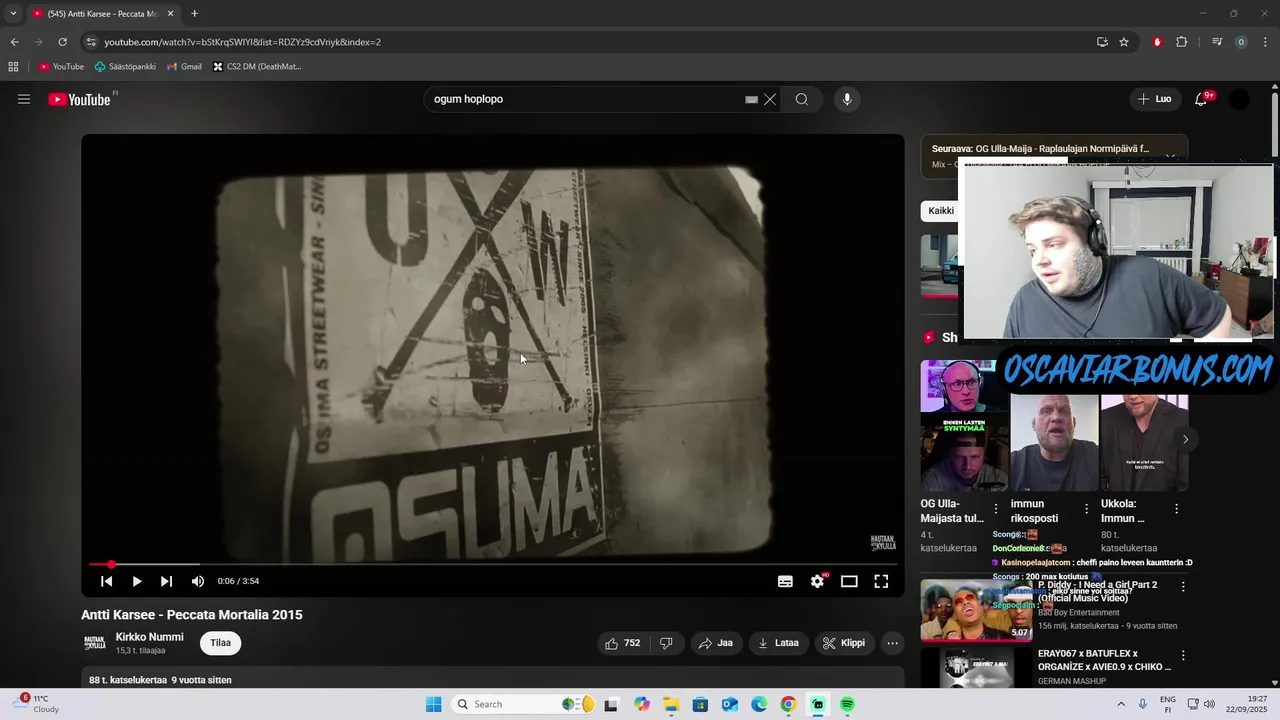Open the immun rikosposti short thumbnail
The width and height of the screenshot is (1280, 720).
1054,442
